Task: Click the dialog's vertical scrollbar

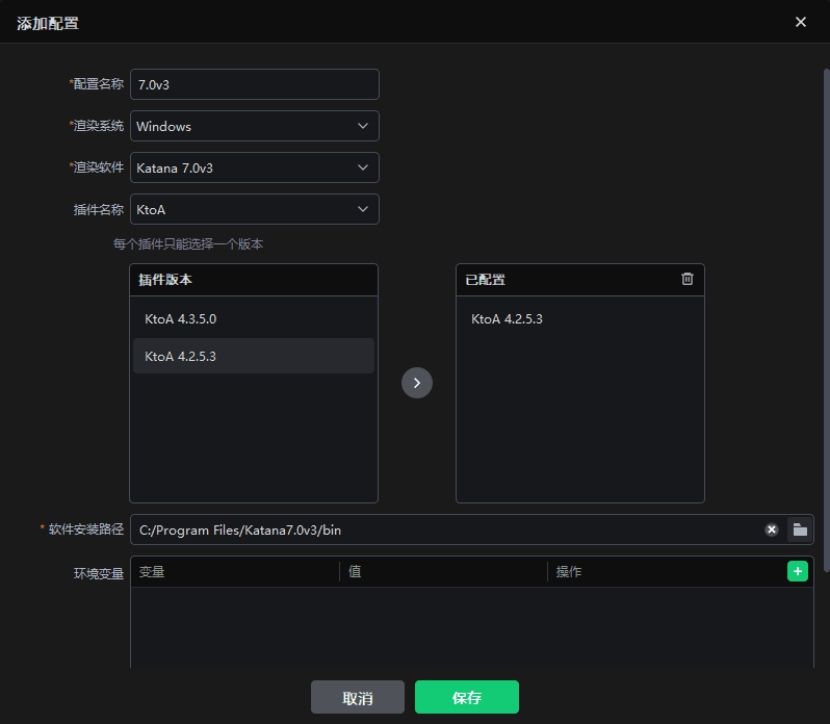Action: pyautogui.click(x=826, y=320)
